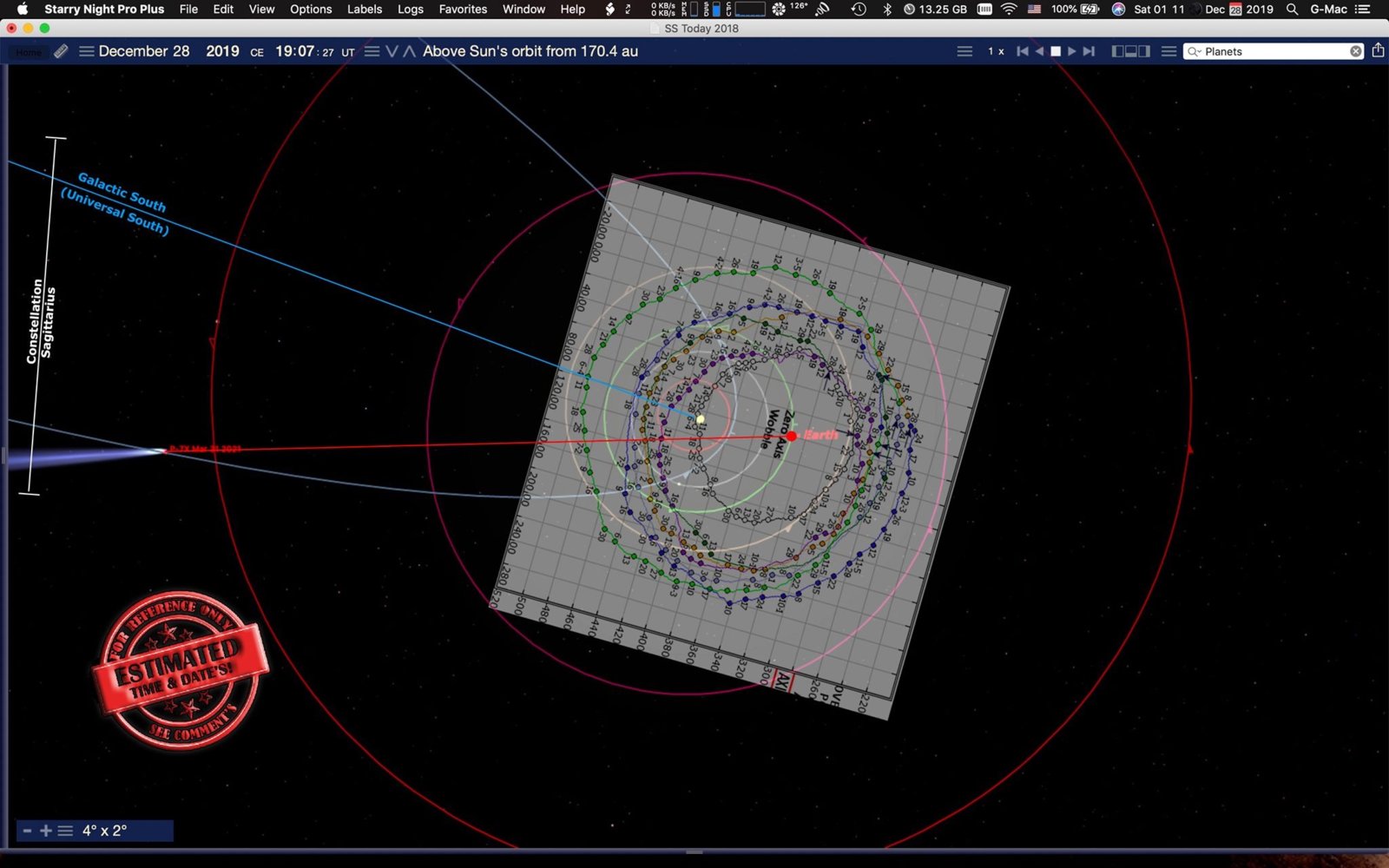The image size is (1389, 868).
Task: Click the Constellation Sagittarius label
Action: click(x=40, y=321)
